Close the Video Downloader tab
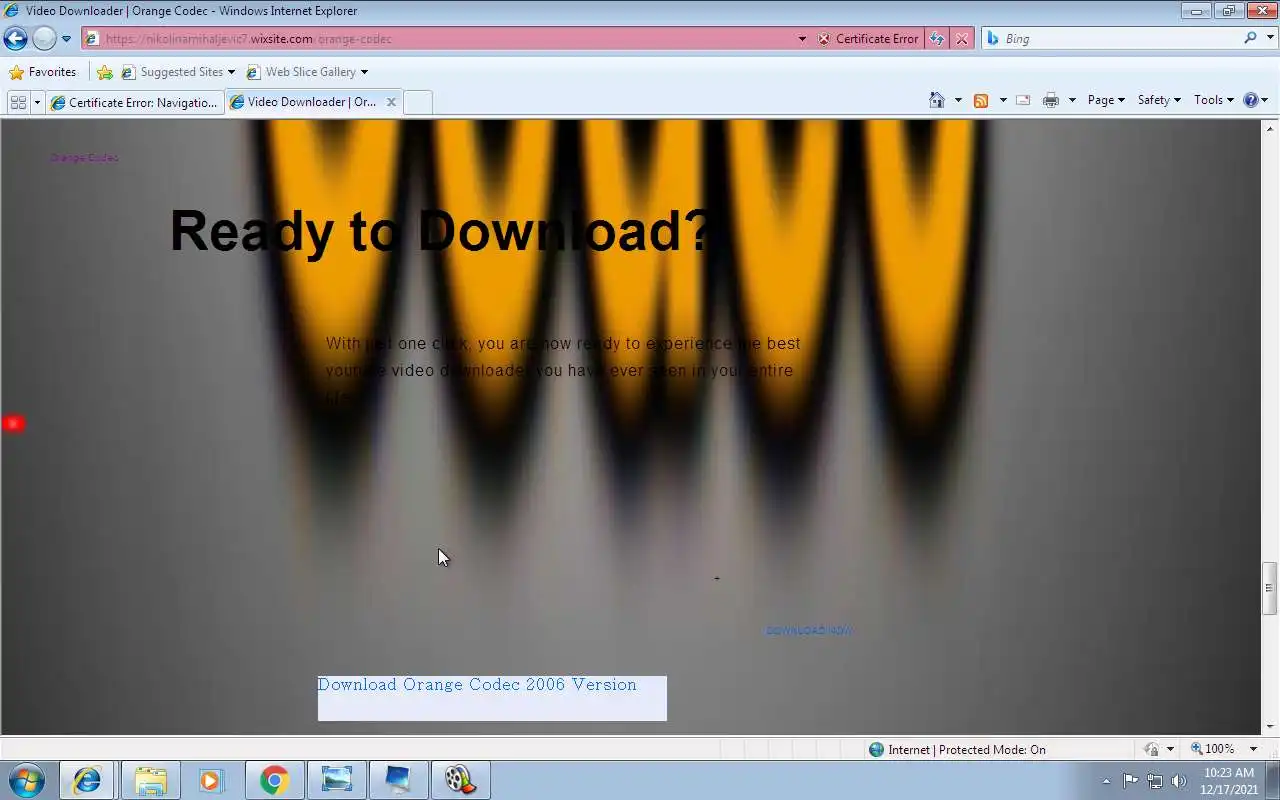 click(391, 102)
